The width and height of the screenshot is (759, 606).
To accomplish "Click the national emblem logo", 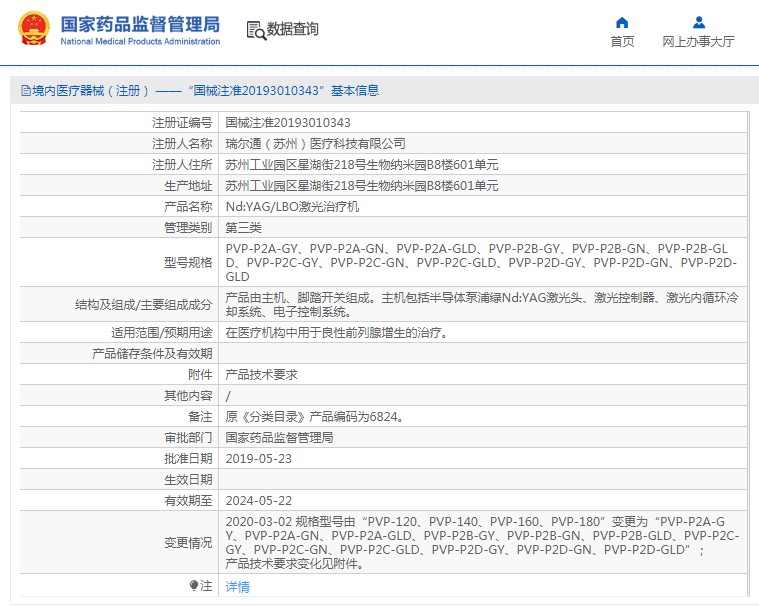I will tap(33, 29).
